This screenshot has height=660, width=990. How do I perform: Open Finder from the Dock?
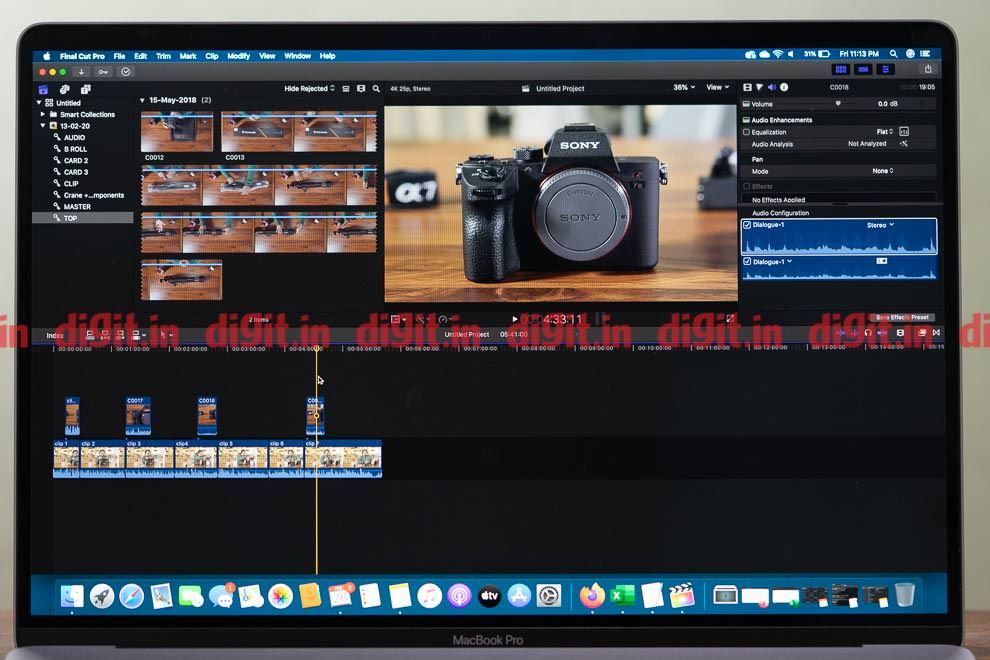click(x=72, y=596)
